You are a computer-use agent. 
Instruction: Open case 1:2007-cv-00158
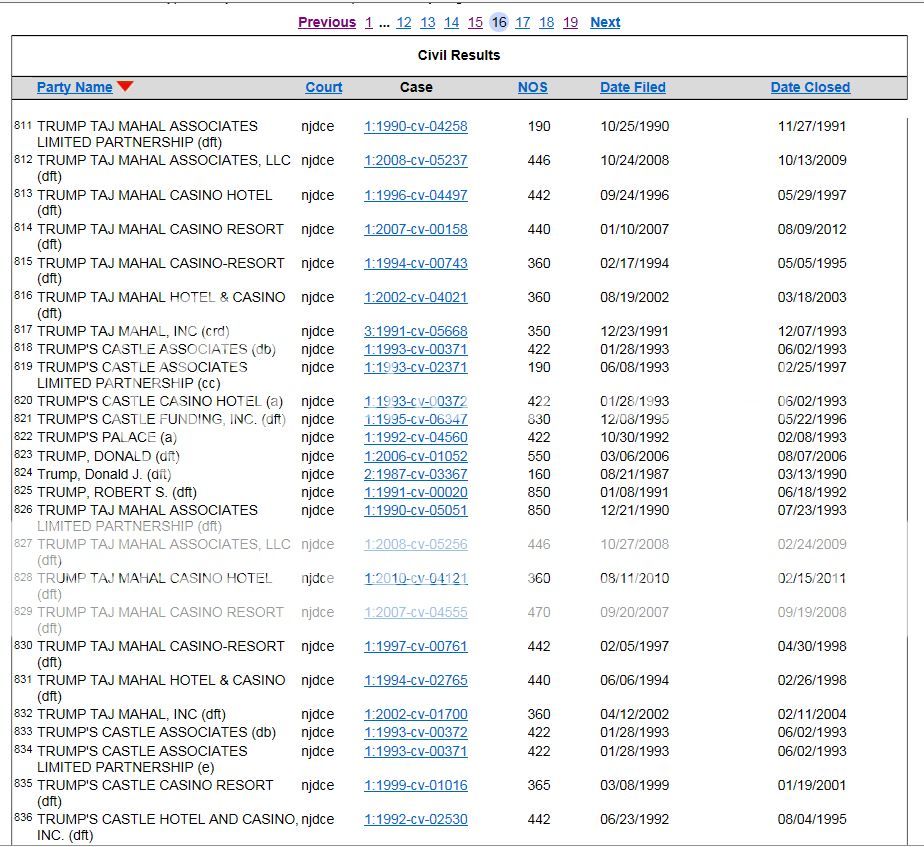point(415,229)
